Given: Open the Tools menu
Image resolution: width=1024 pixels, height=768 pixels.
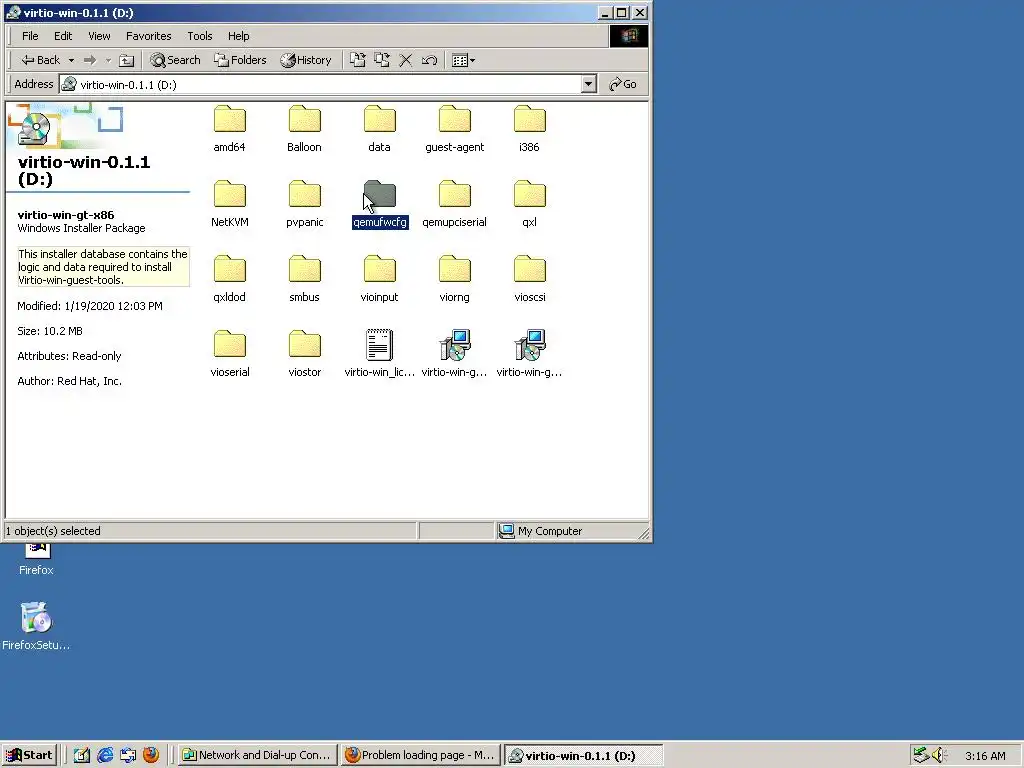Looking at the screenshot, I should [200, 36].
